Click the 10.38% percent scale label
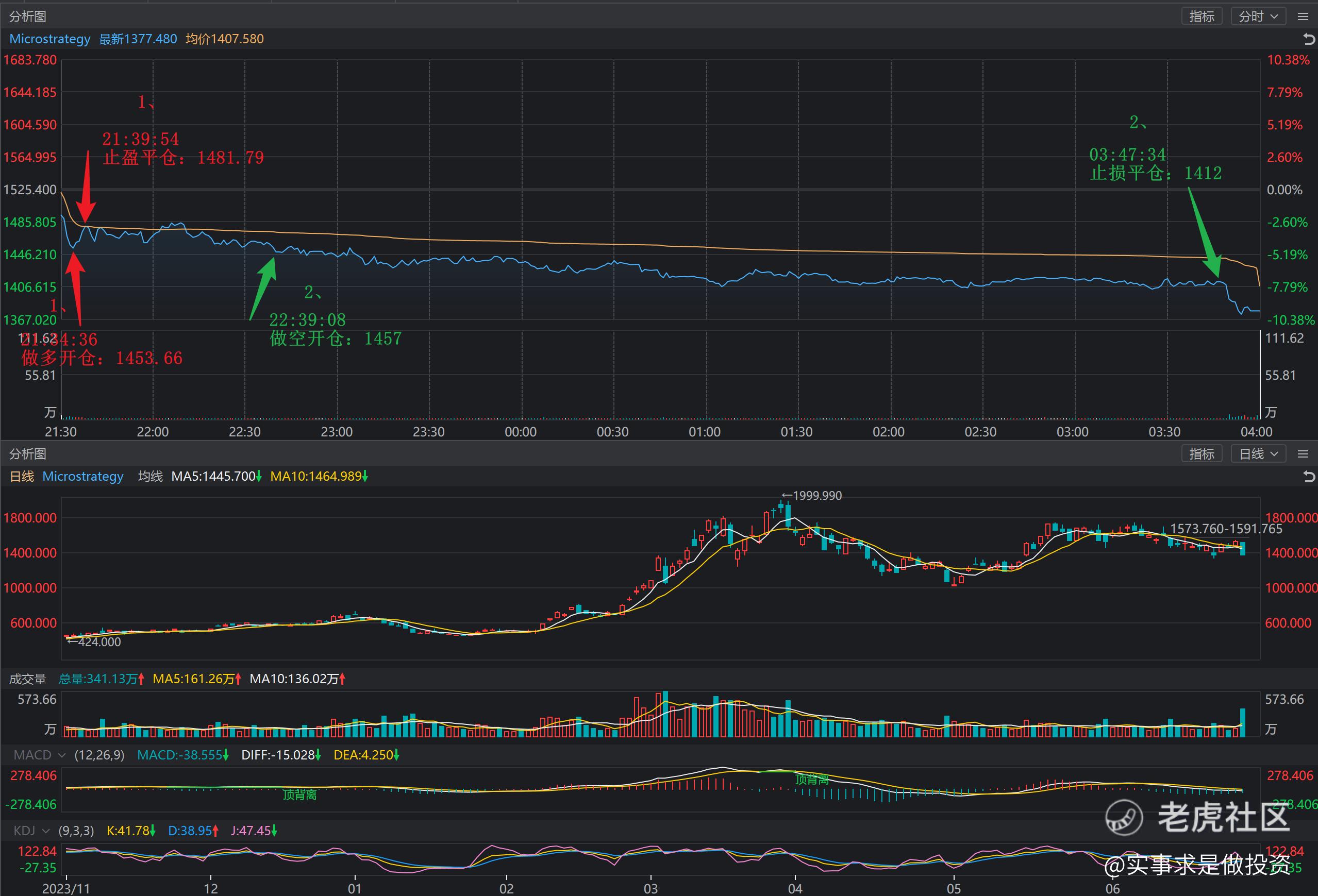This screenshot has height=896, width=1318. pos(1289,60)
